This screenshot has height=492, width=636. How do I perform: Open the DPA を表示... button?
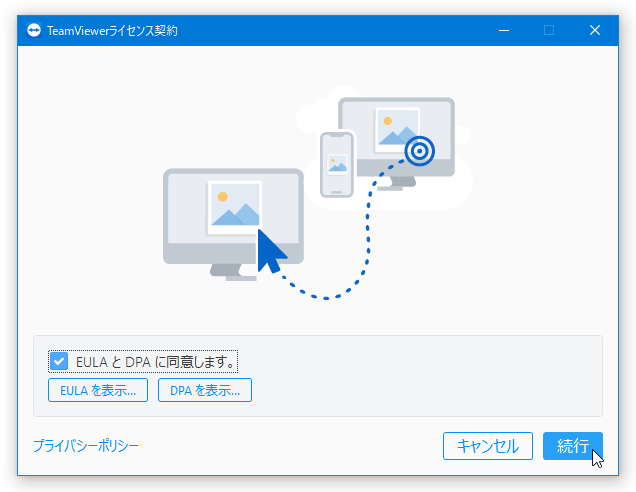click(x=205, y=390)
